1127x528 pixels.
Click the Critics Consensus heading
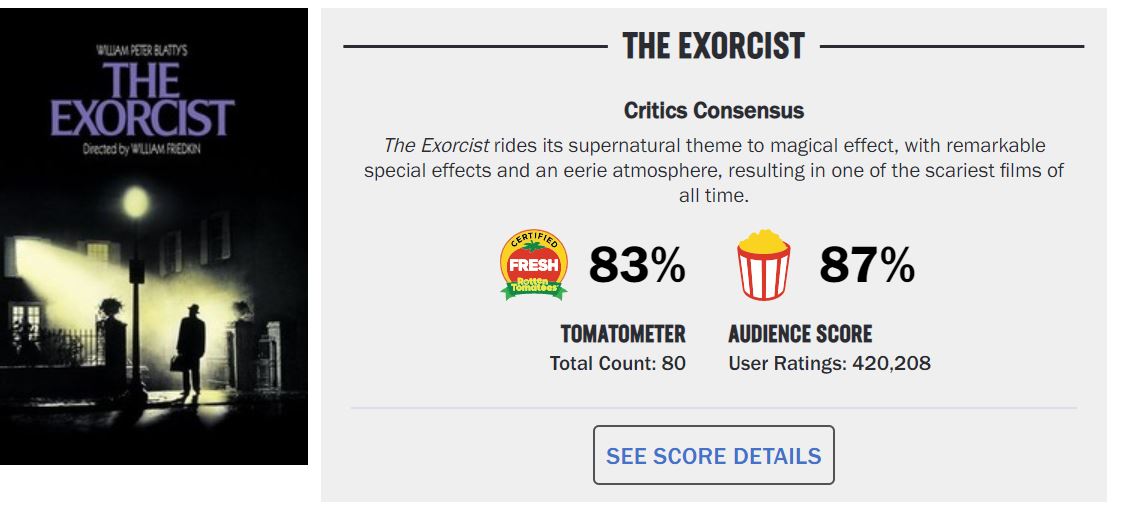[x=713, y=110]
